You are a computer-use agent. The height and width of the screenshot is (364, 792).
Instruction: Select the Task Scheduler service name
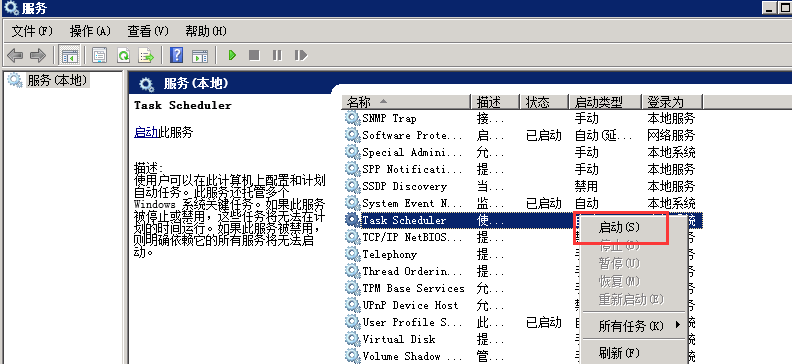[405, 220]
